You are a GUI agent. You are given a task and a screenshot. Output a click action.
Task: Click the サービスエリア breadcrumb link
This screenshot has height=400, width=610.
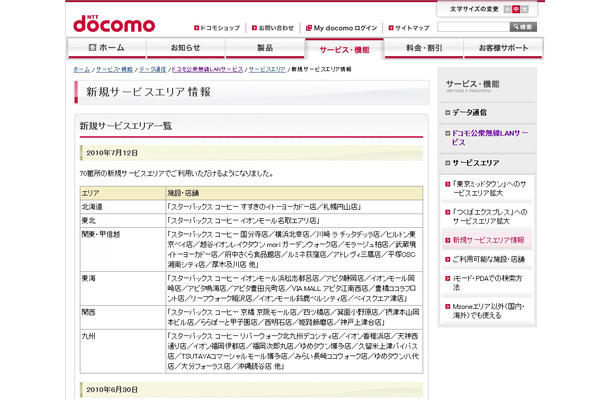267,69
